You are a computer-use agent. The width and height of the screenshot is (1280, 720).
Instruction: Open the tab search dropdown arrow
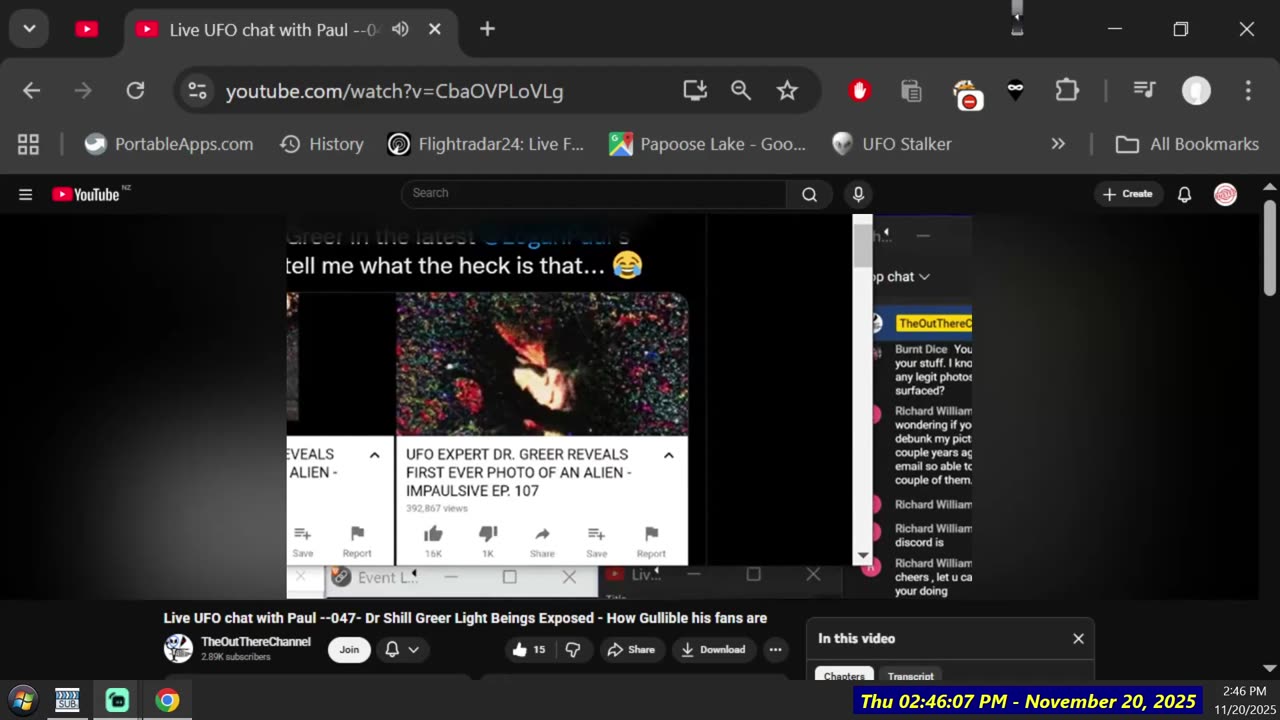coord(29,29)
